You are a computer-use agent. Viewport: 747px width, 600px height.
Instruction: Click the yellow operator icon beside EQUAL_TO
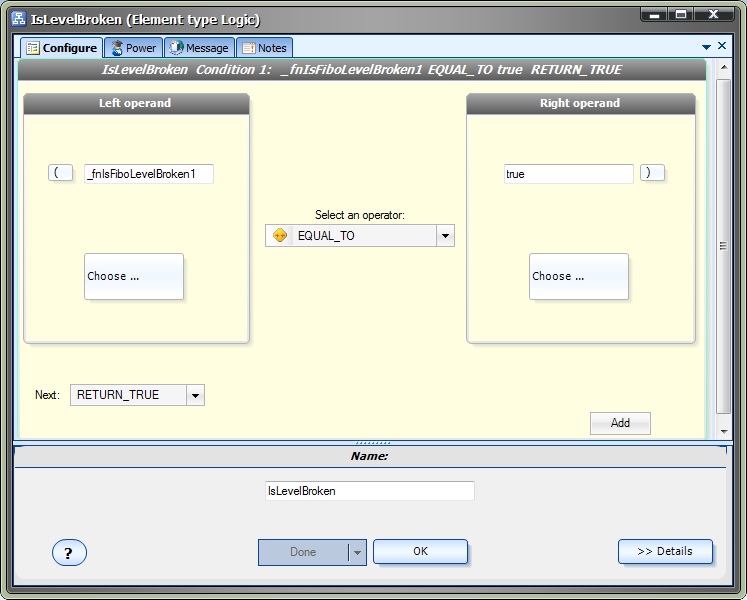point(280,235)
